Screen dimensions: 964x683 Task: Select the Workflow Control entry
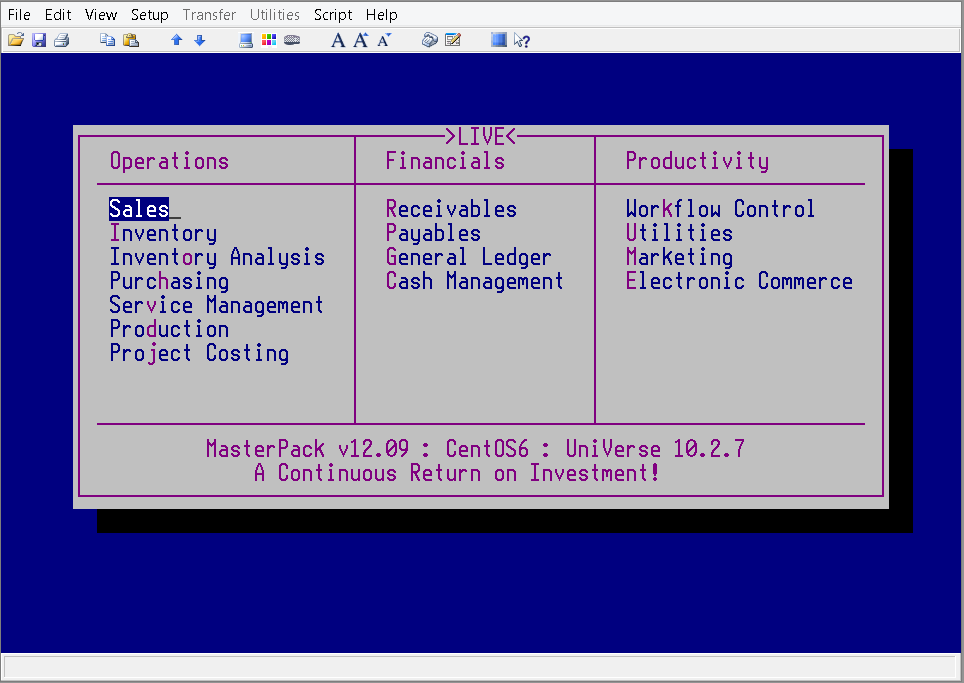(721, 209)
